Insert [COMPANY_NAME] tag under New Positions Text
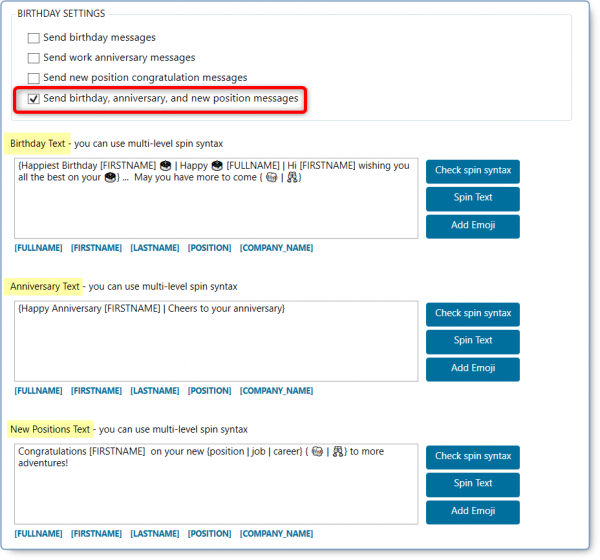This screenshot has height=560, width=600. tap(276, 534)
